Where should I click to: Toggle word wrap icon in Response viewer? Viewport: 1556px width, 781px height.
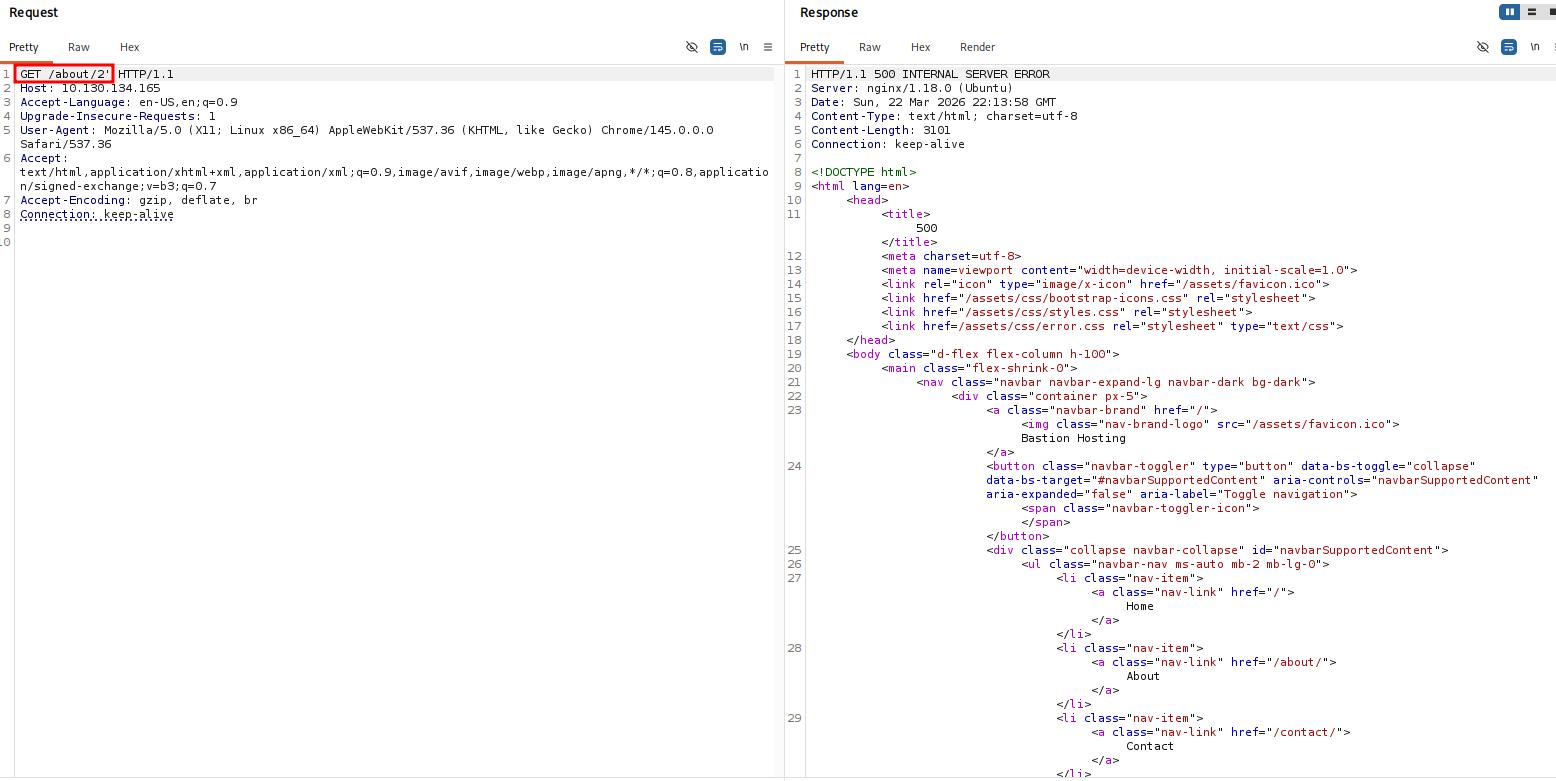tap(1509, 47)
